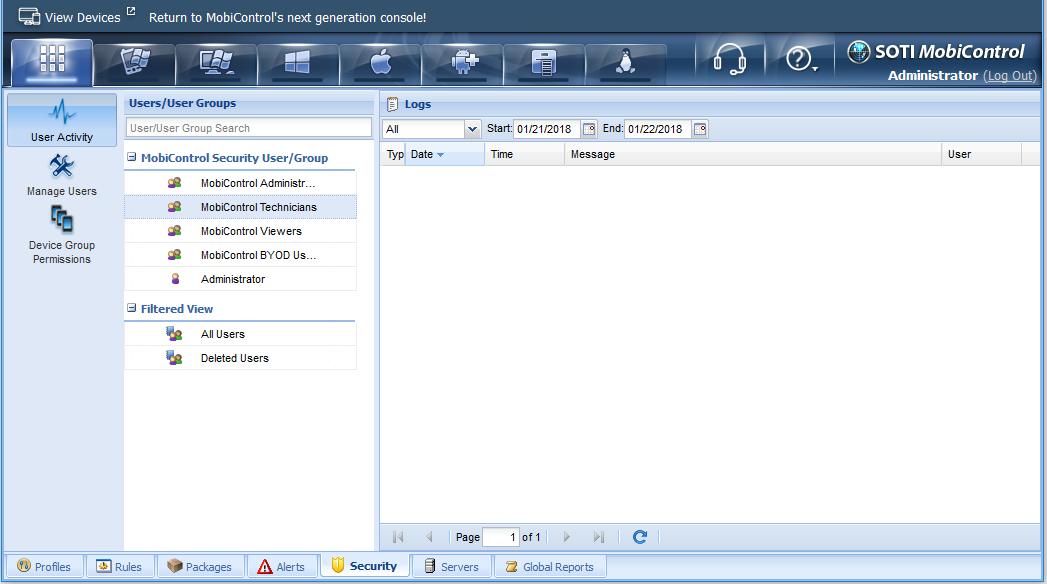Click the headset support icon
Viewport: 1047px width, 584px height.
[x=729, y=61]
